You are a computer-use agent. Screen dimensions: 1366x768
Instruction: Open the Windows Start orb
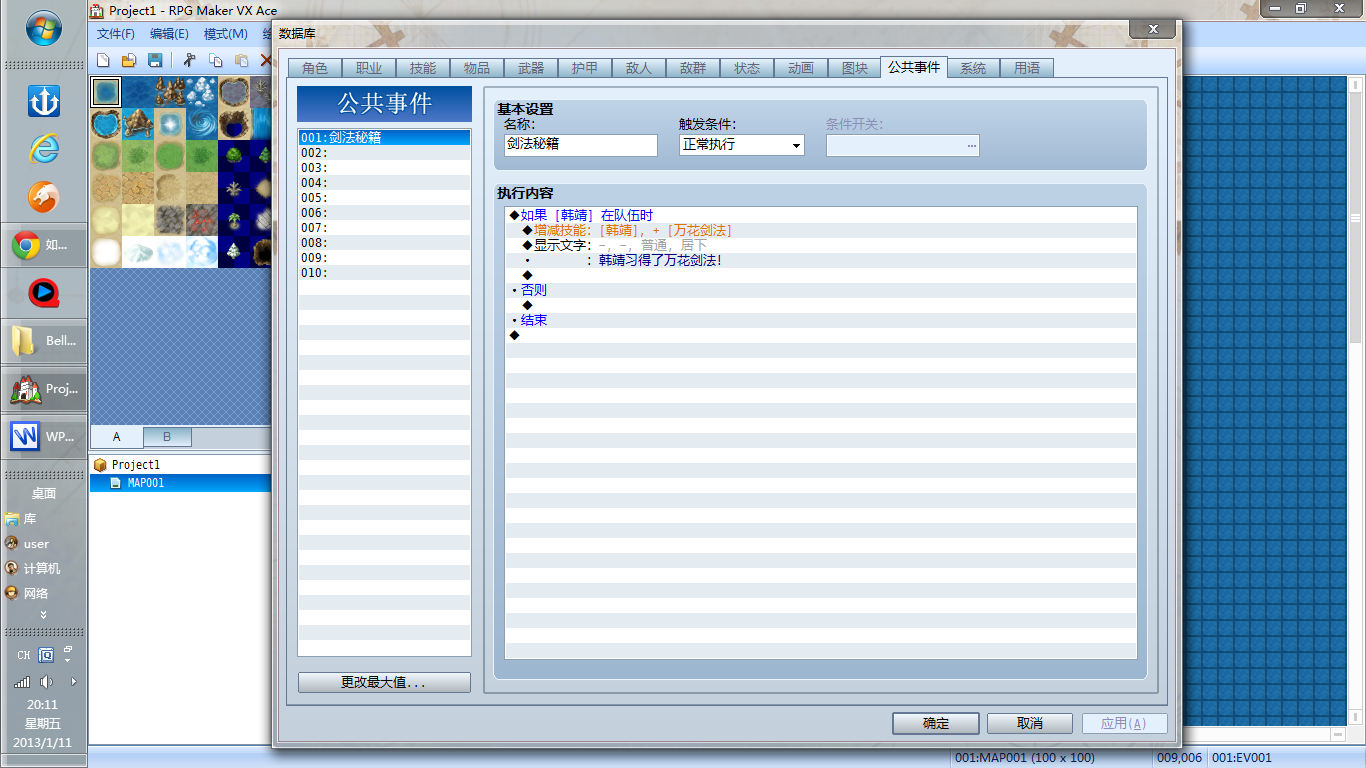click(43, 27)
